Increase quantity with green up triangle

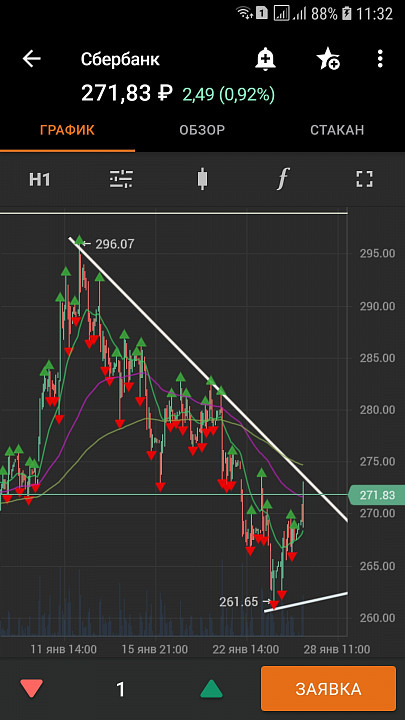tap(211, 689)
